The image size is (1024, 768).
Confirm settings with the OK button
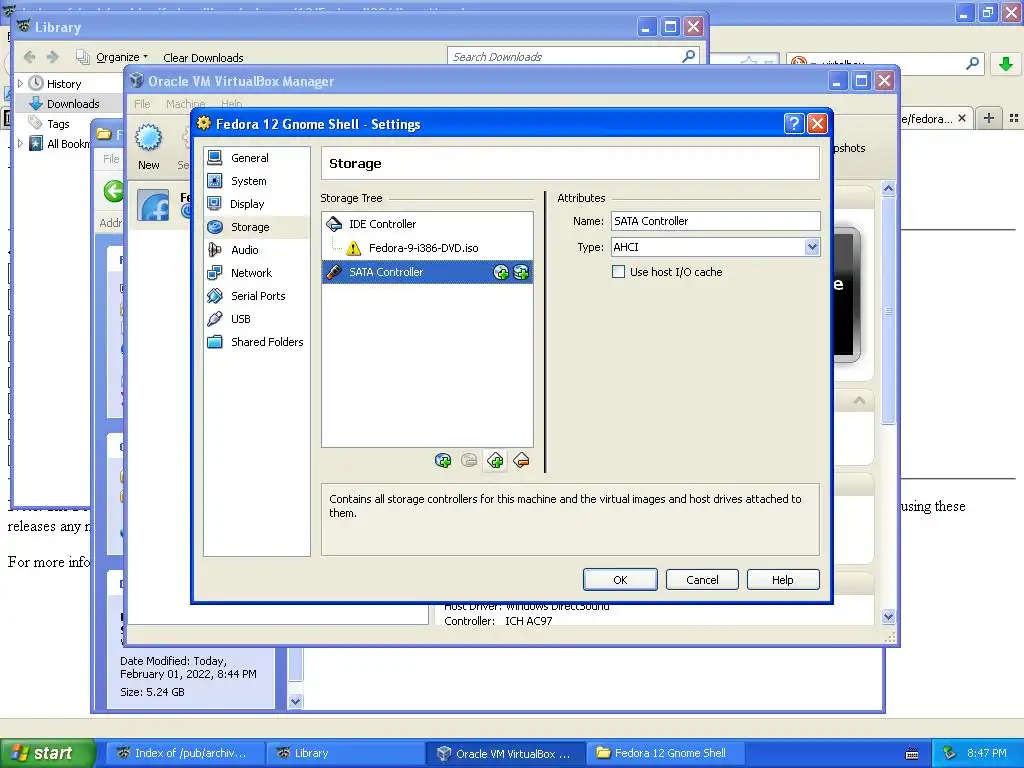(620, 580)
